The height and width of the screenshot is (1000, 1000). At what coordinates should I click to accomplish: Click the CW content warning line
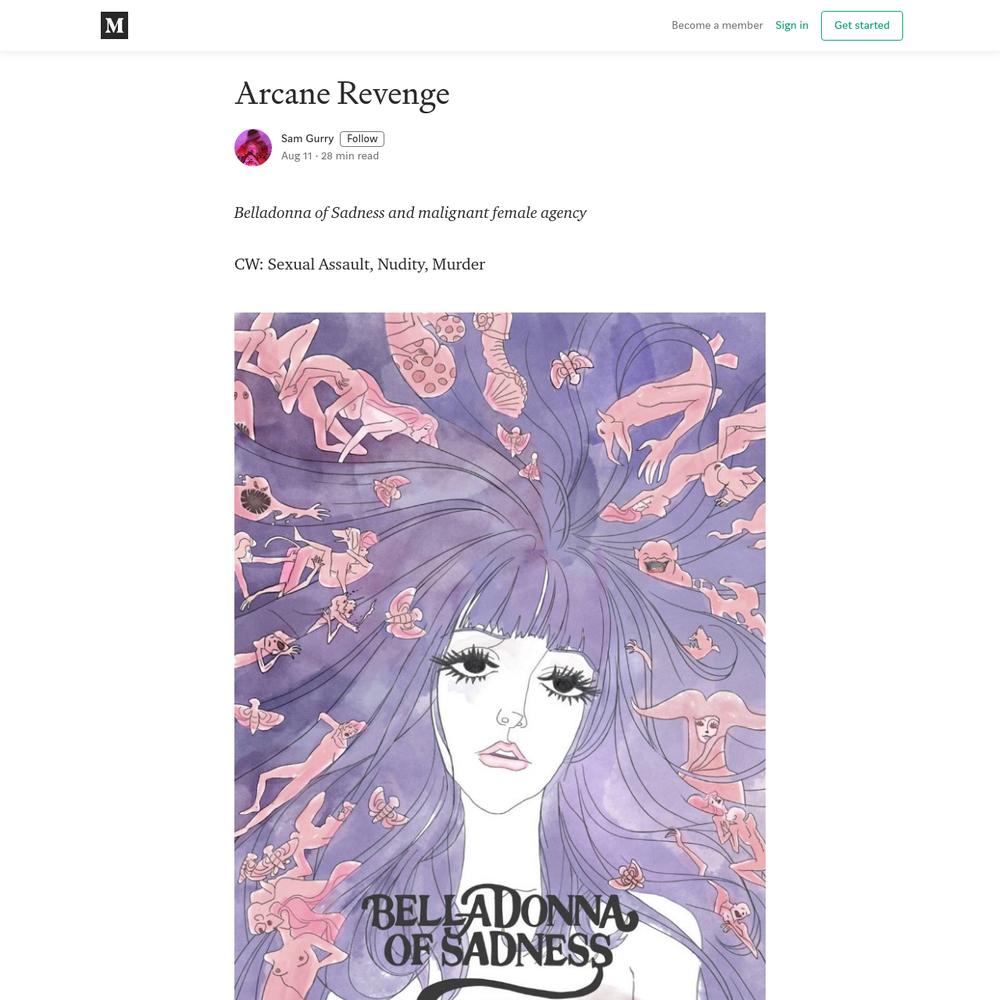pyautogui.click(x=360, y=264)
